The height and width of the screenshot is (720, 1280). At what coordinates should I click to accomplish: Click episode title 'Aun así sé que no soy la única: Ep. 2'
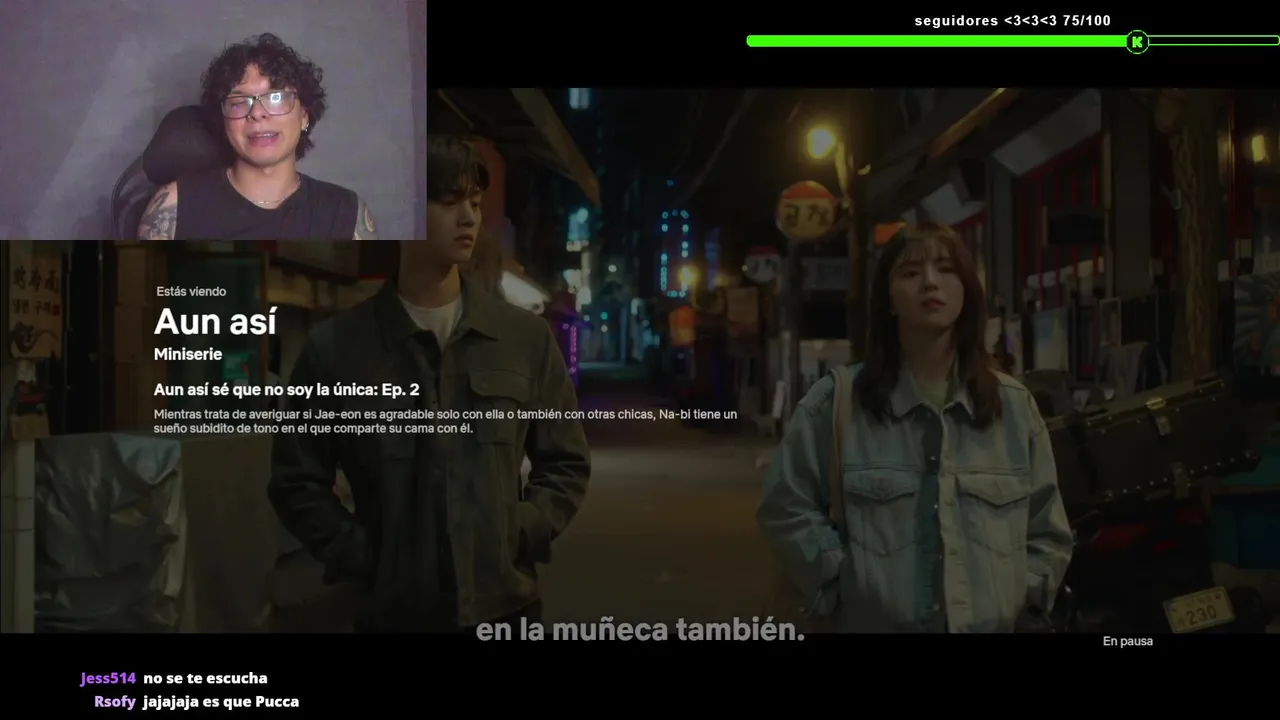(287, 390)
